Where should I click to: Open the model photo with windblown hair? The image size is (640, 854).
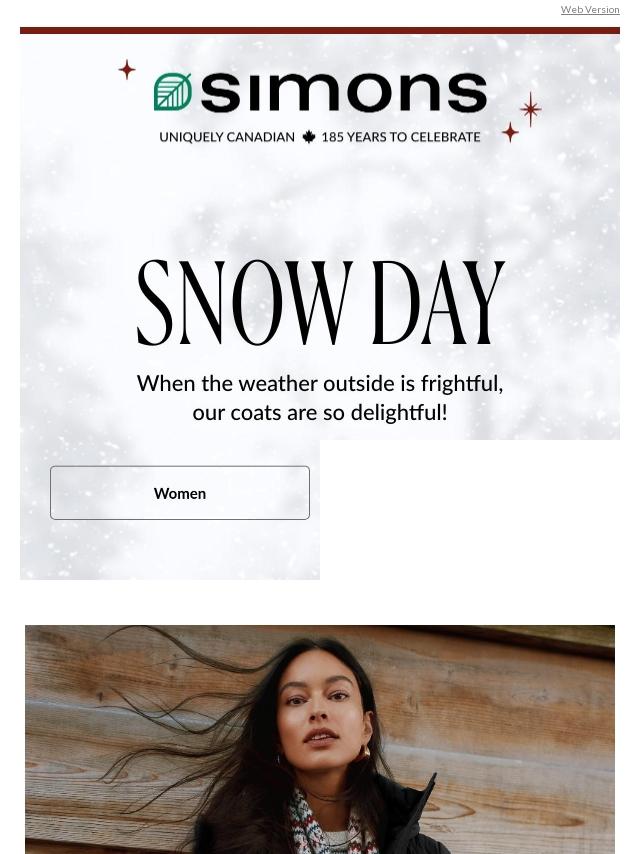pos(320,740)
